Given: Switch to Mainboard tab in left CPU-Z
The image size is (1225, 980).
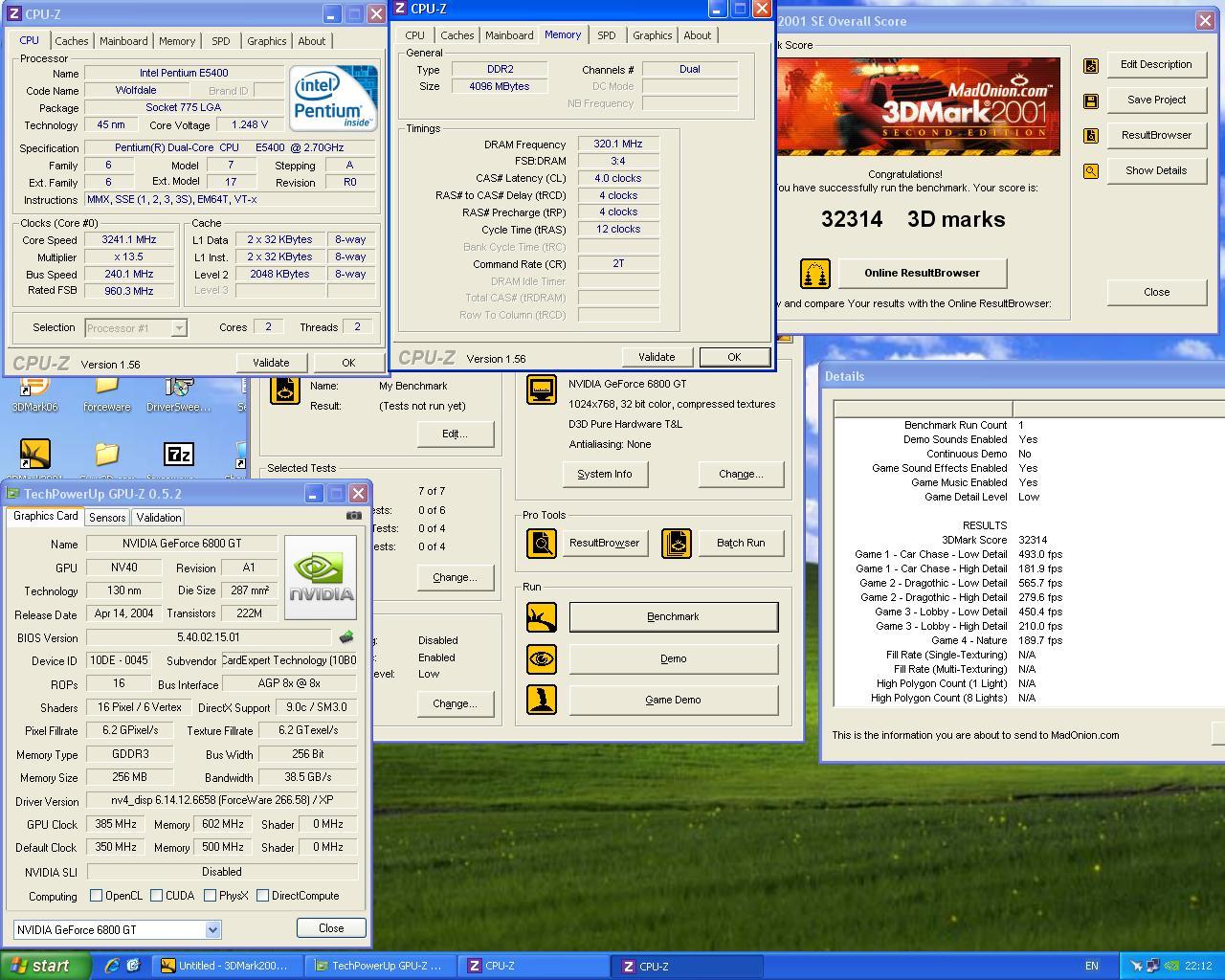Looking at the screenshot, I should [123, 41].
